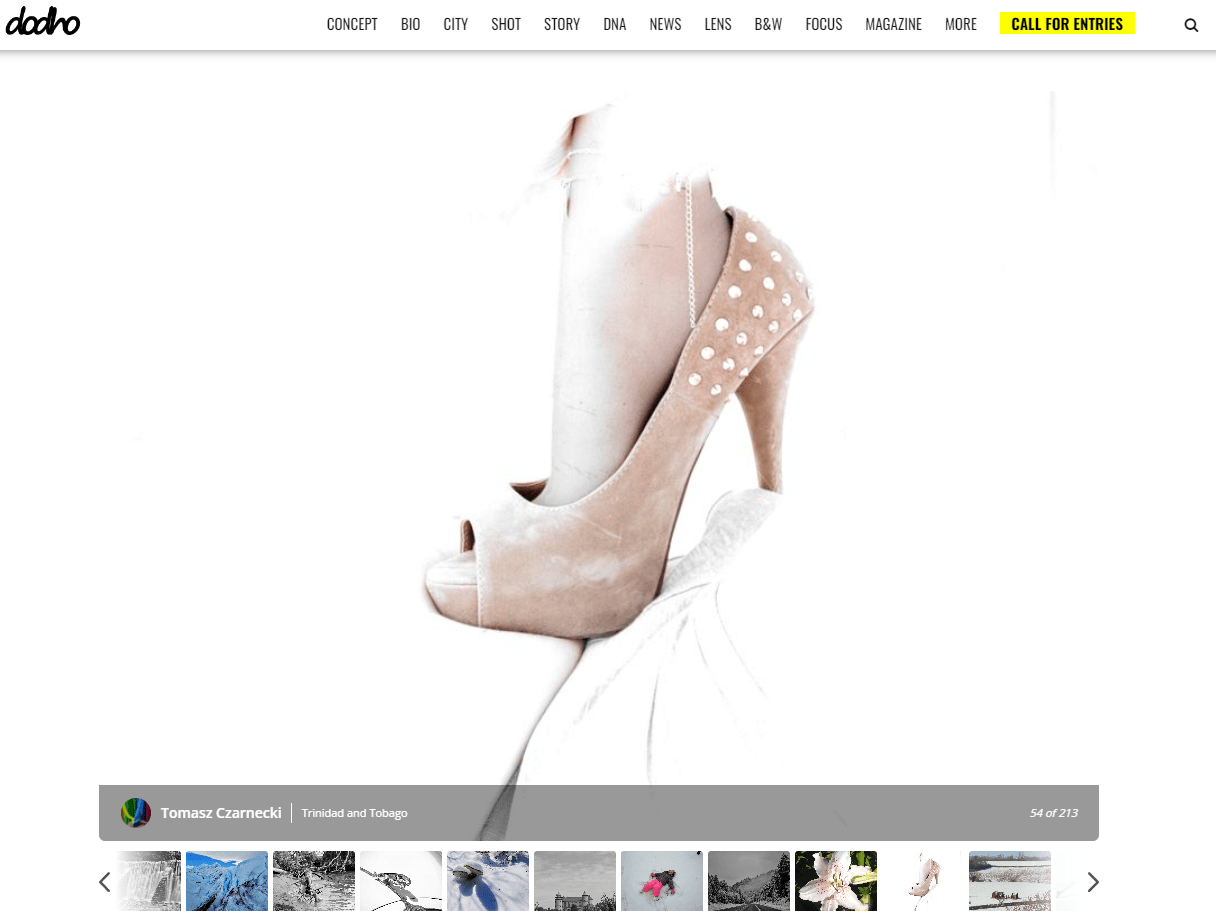Go to the MAGAZINE section
Screen dimensions: 1216x911
pyautogui.click(x=894, y=24)
